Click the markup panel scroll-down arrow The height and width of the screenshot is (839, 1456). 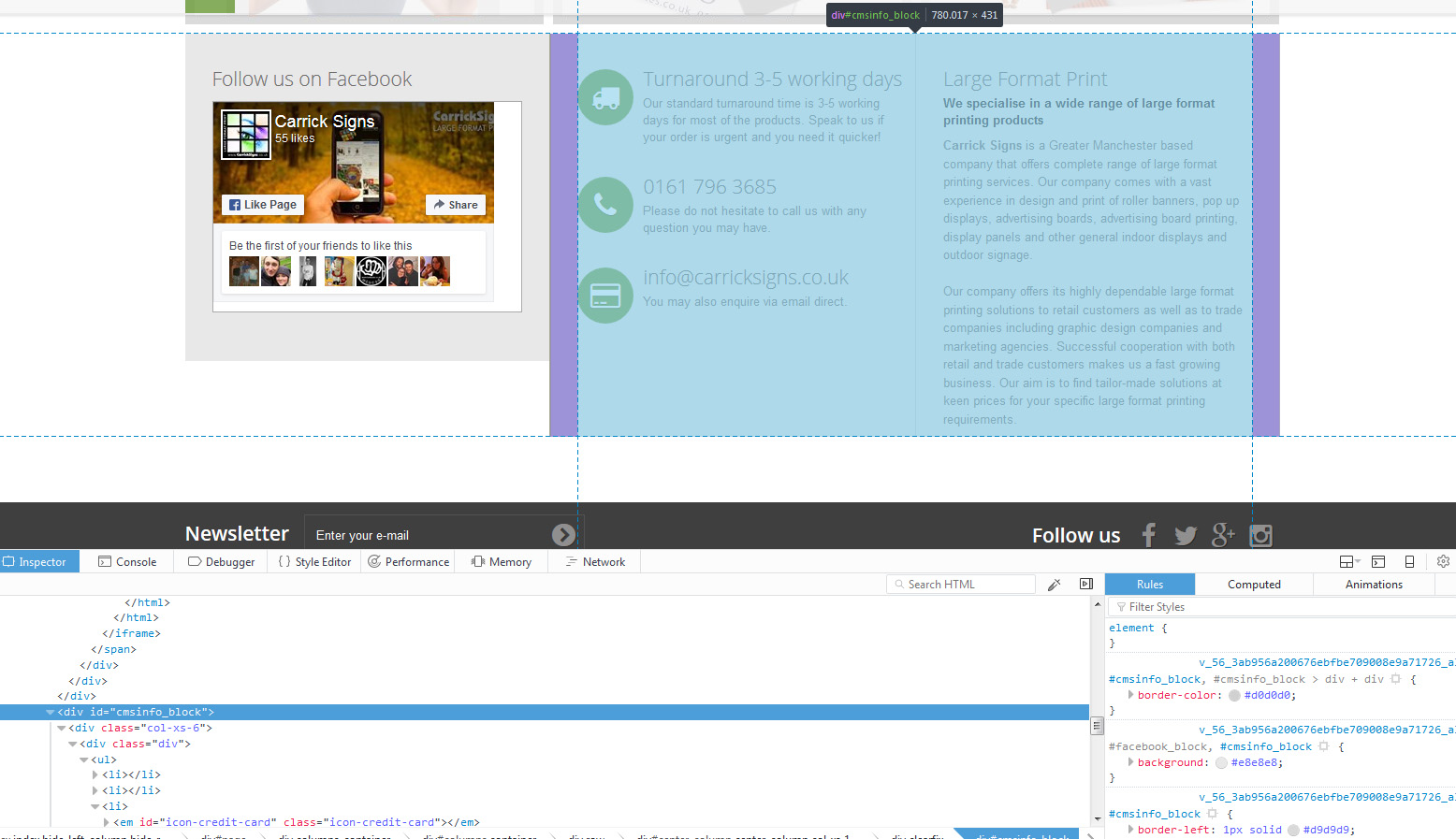[x=1098, y=819]
